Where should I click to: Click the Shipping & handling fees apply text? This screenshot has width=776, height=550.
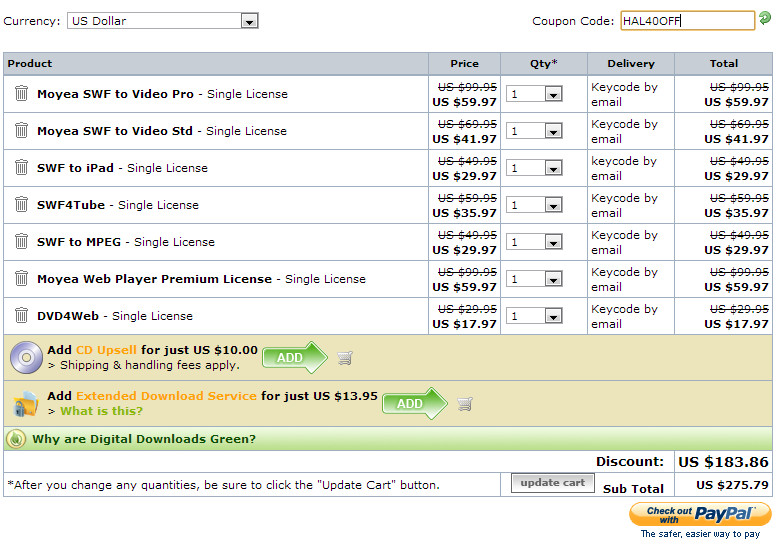(149, 365)
